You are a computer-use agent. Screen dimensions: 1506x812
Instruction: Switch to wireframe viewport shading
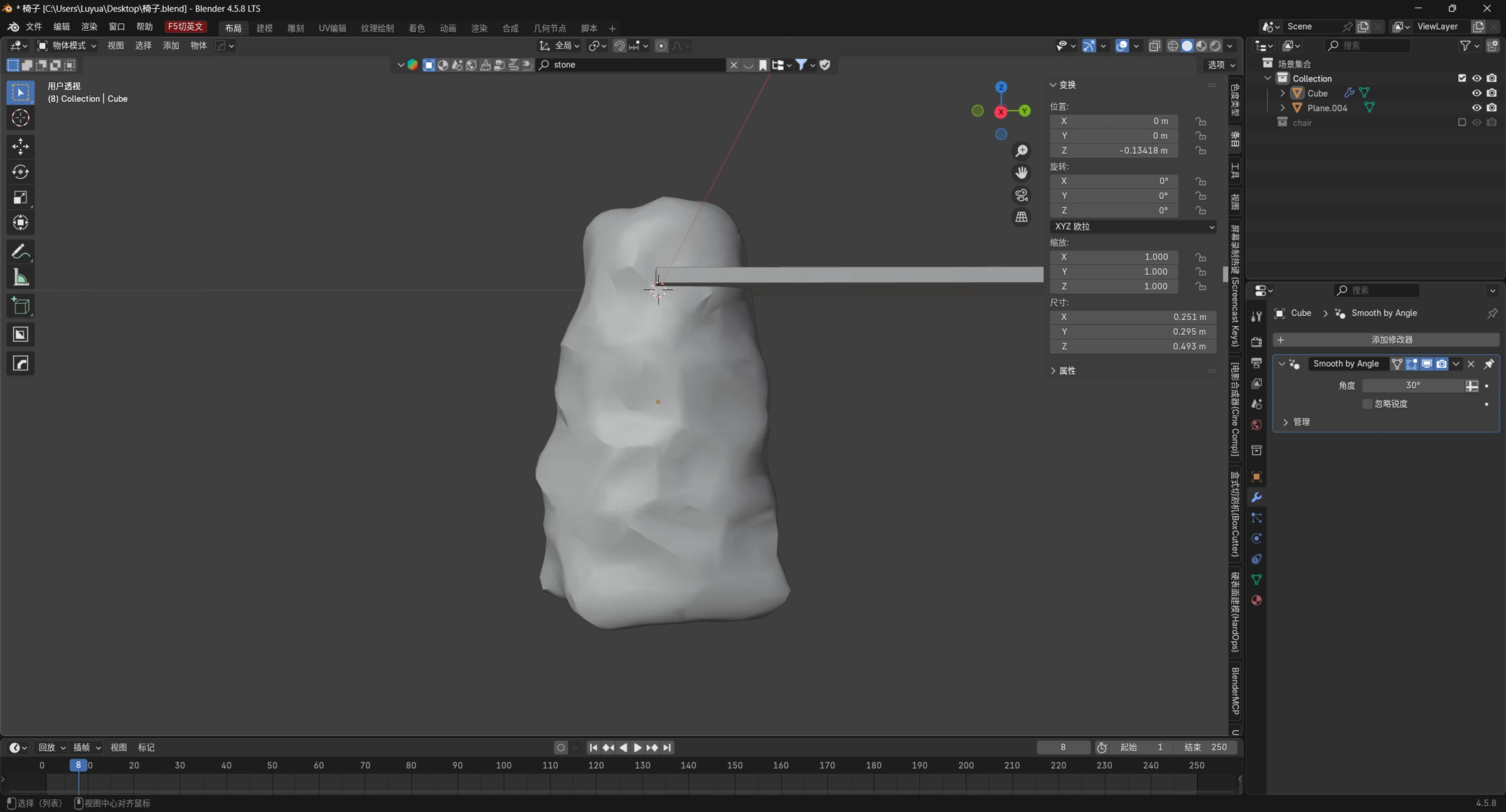point(1172,46)
